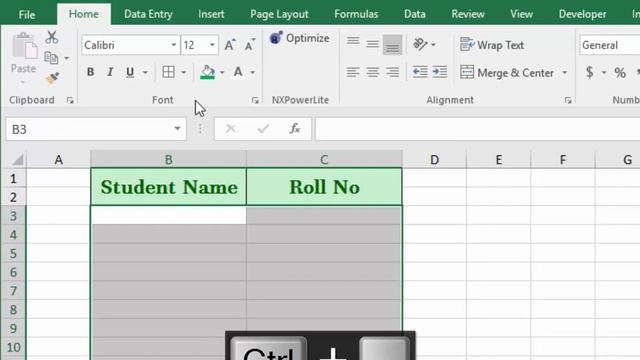Align text left

pos(353,72)
